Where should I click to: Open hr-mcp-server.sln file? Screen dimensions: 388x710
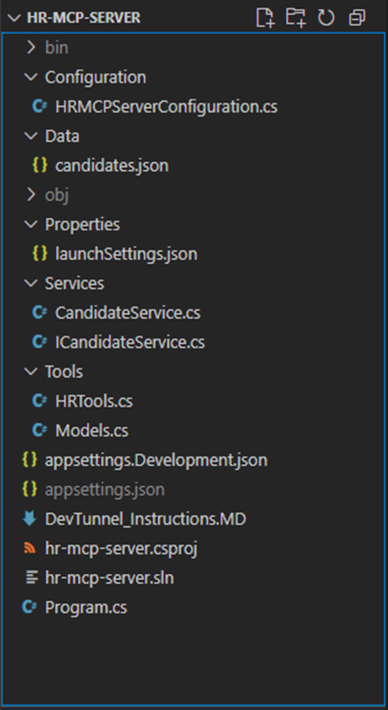point(109,578)
